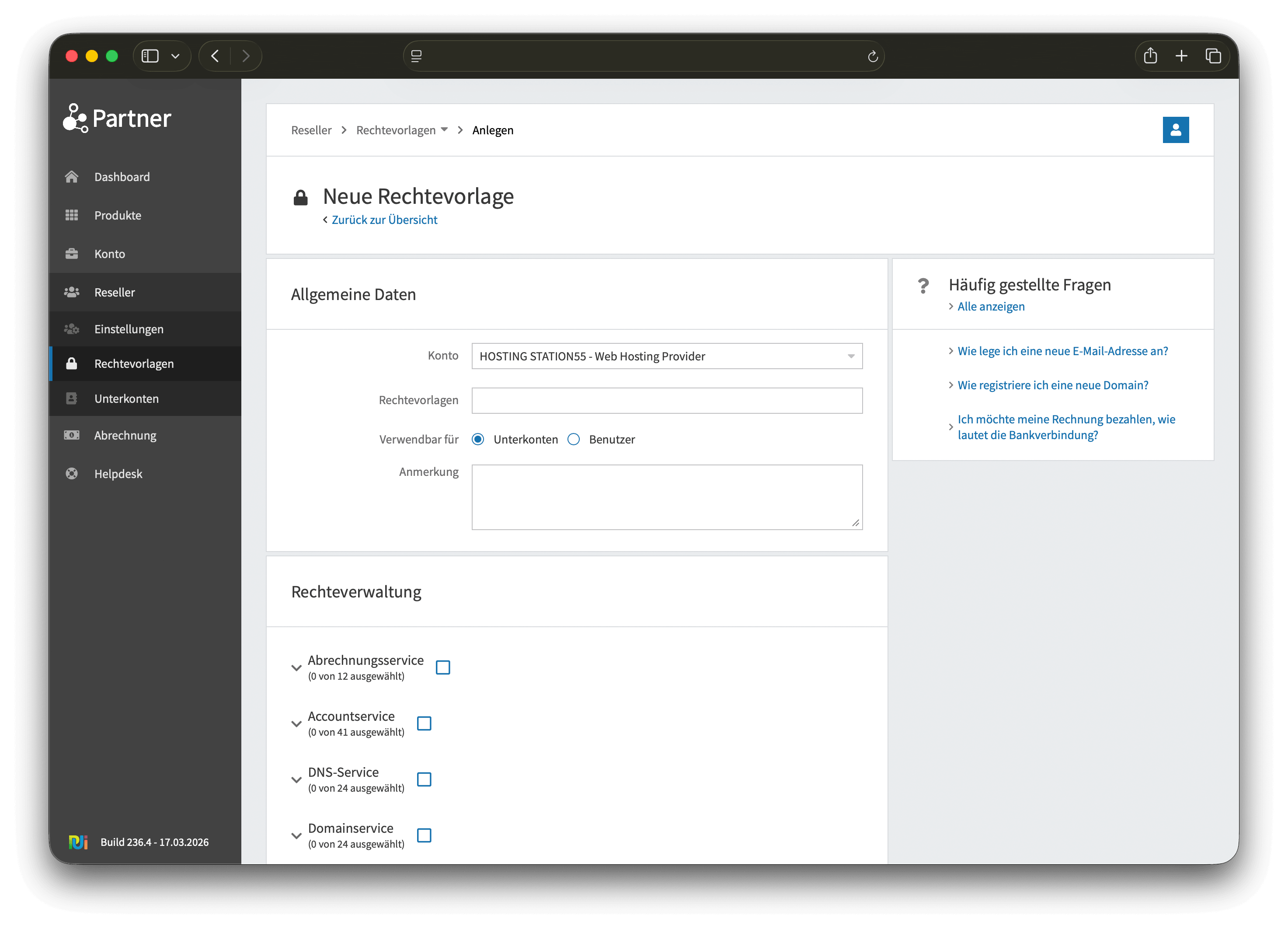Open Dashboard via the house icon
The image size is (1288, 929).
point(72,177)
